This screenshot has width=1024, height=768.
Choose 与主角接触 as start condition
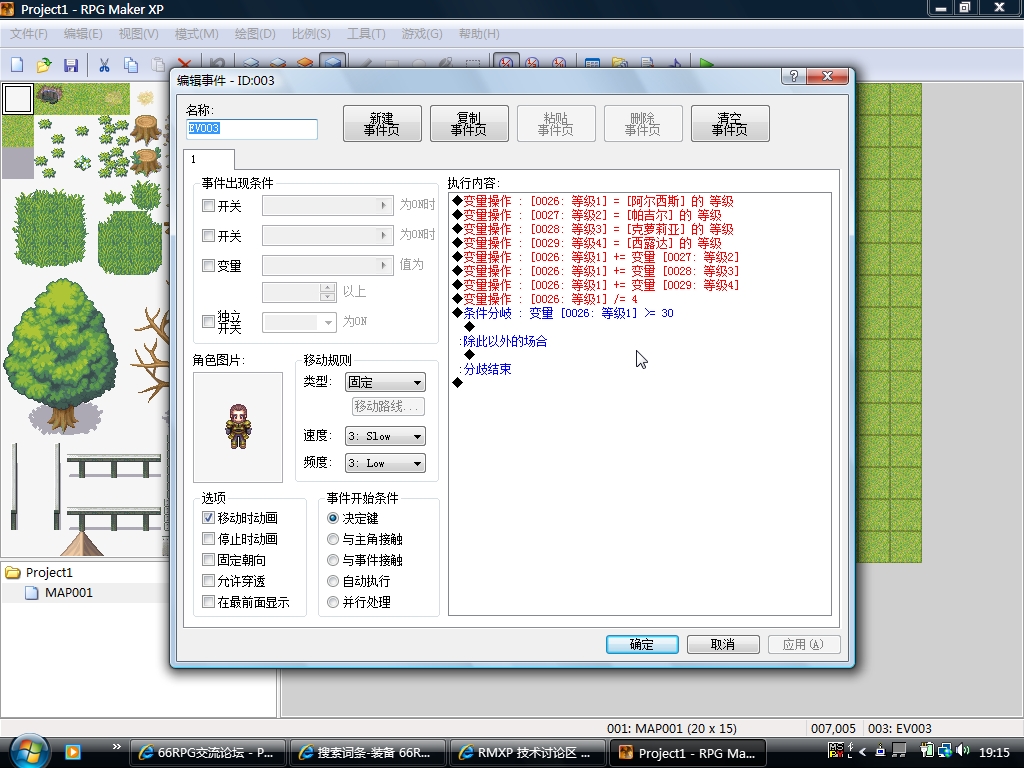(x=333, y=539)
